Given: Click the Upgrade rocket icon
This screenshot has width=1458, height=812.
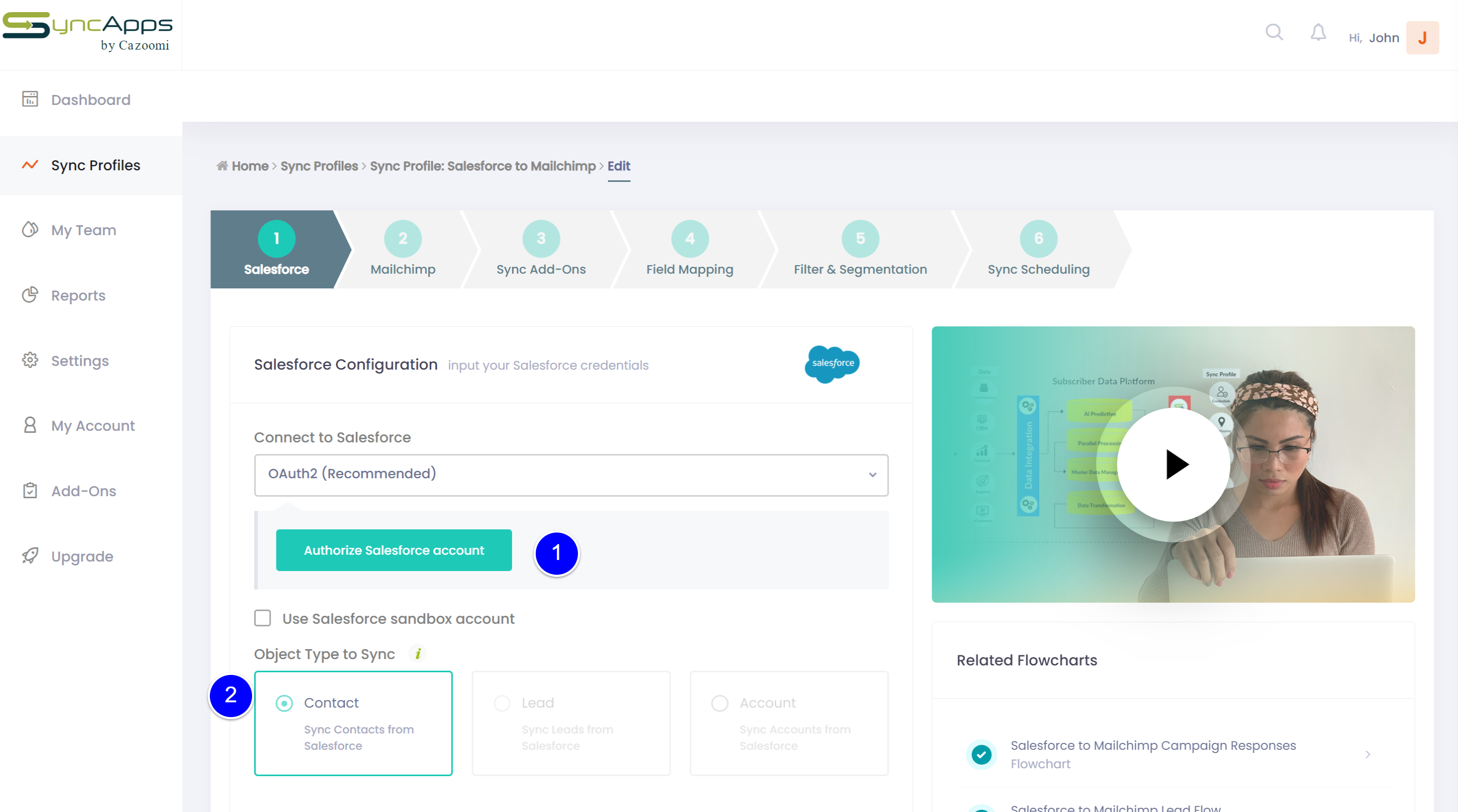Looking at the screenshot, I should click(30, 556).
